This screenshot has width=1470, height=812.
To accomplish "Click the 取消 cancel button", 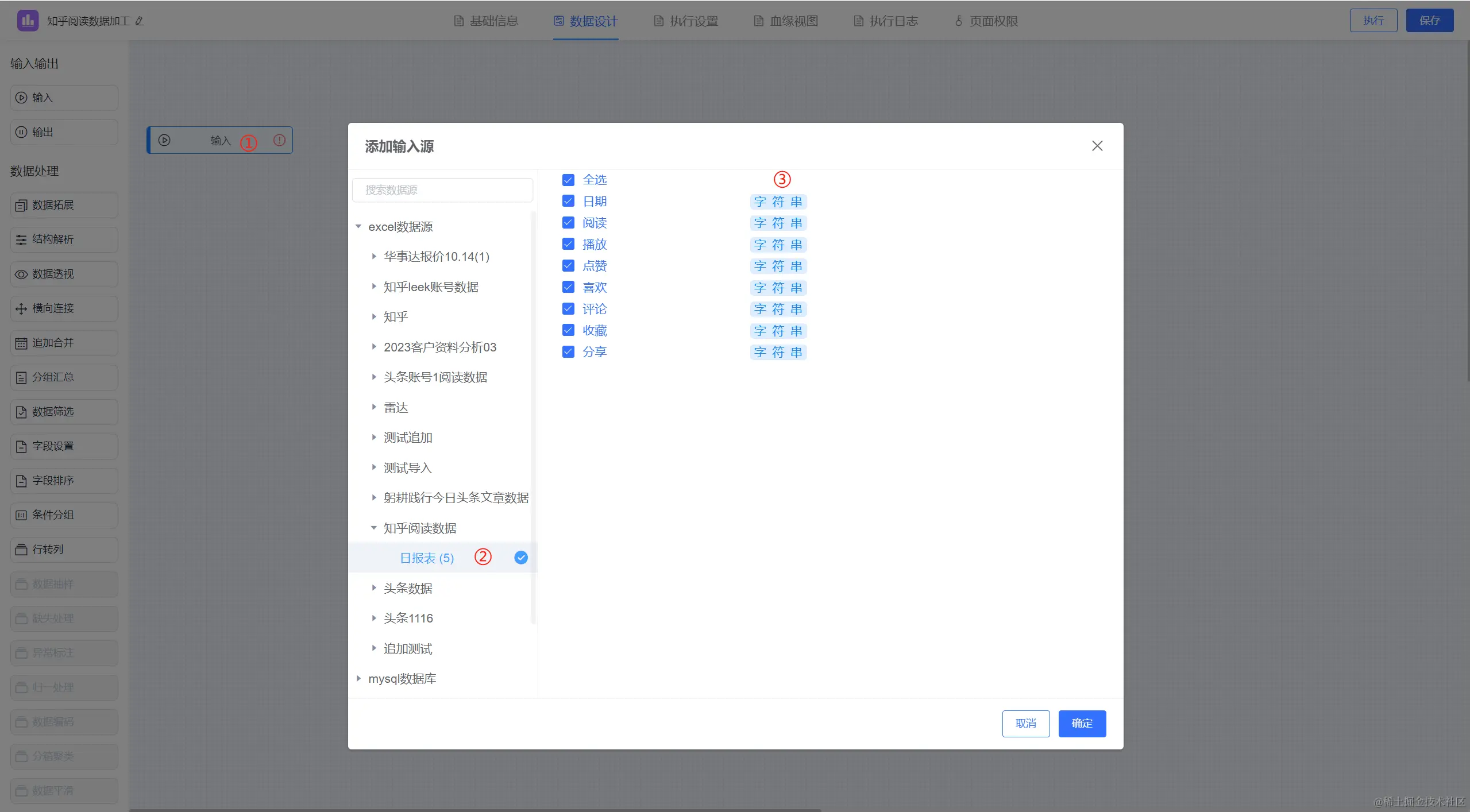I will point(1025,724).
